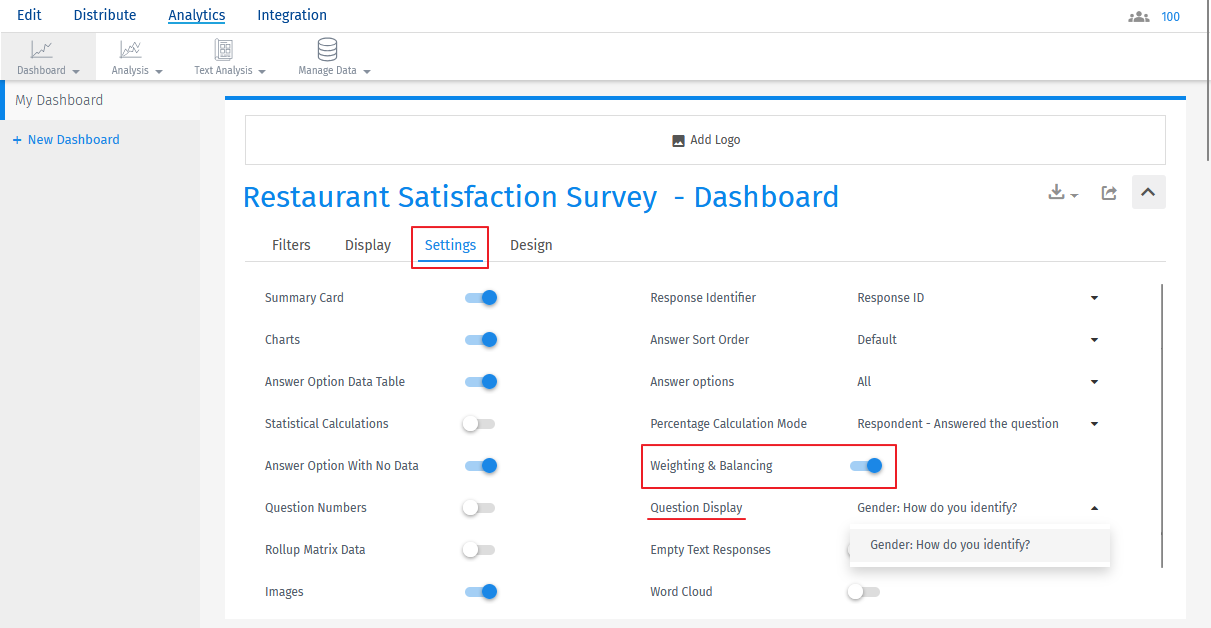Viewport: 1211px width, 628px height.
Task: Toggle the Summary Card switch
Action: 481,298
